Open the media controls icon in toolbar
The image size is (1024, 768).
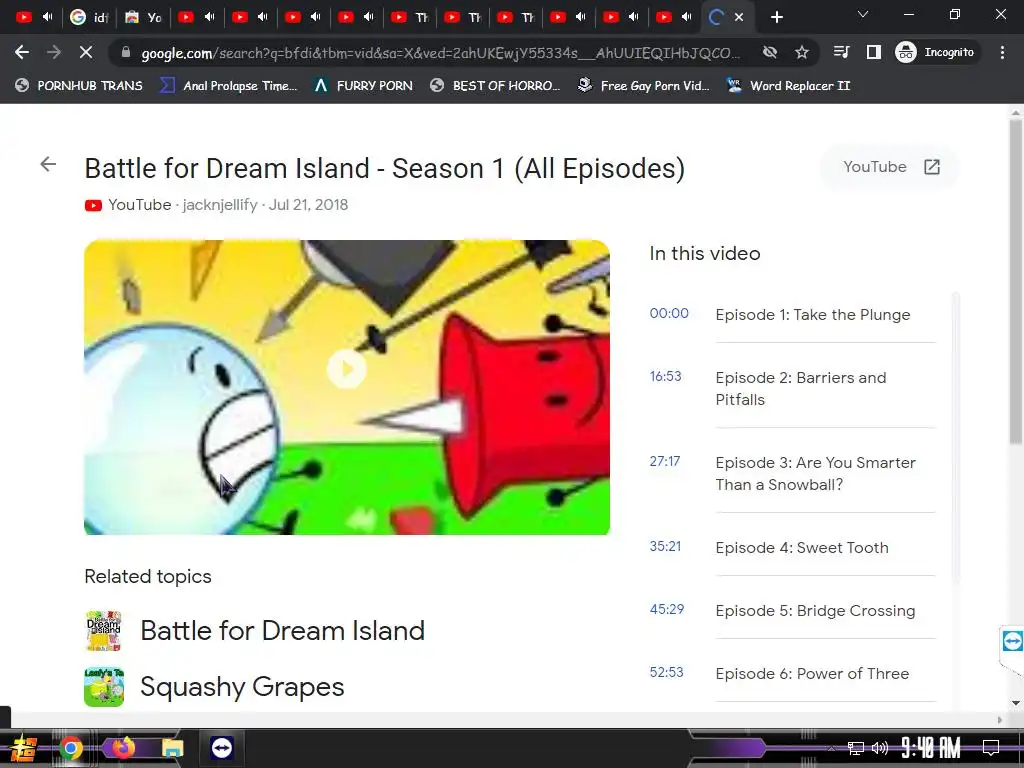pos(842,52)
